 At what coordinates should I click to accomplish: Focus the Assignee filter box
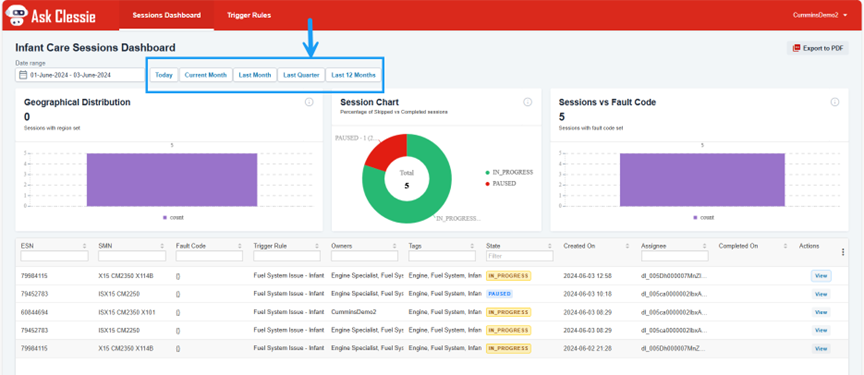tap(675, 256)
